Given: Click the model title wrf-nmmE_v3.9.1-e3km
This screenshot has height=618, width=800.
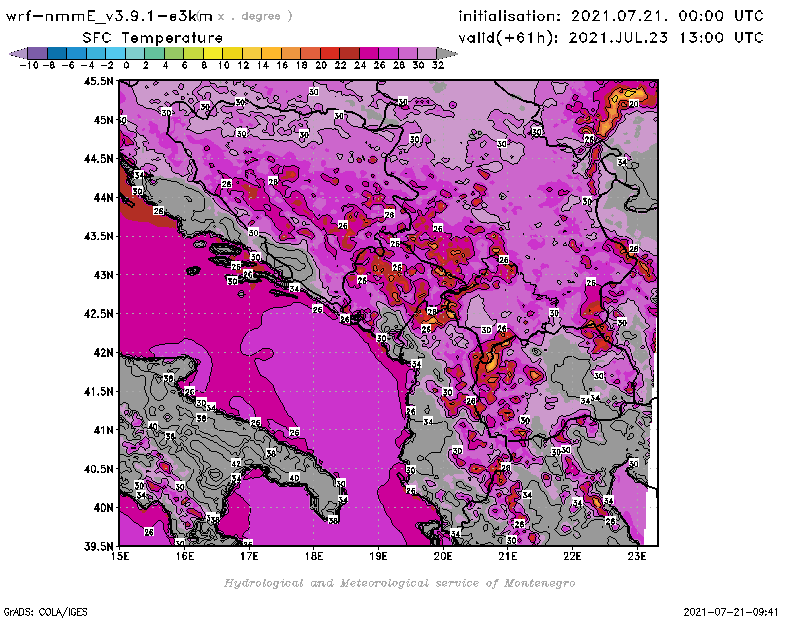Looking at the screenshot, I should 109,16.
